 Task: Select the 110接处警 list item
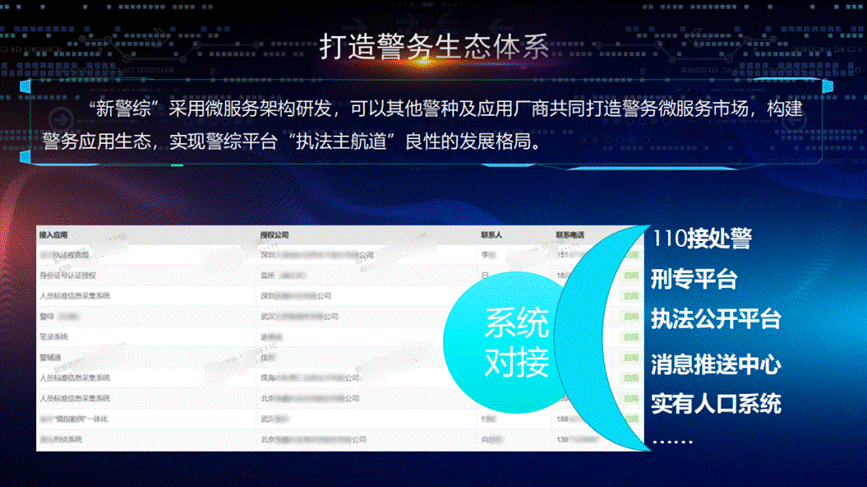coord(701,240)
